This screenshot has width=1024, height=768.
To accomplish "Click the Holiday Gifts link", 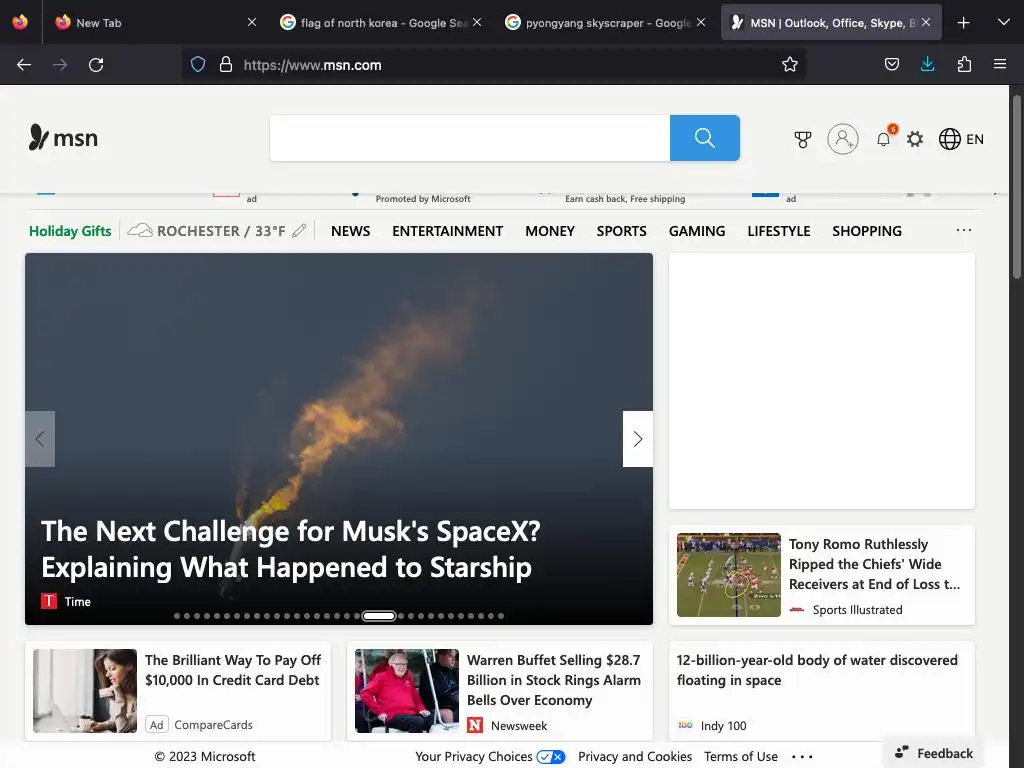I will (70, 231).
